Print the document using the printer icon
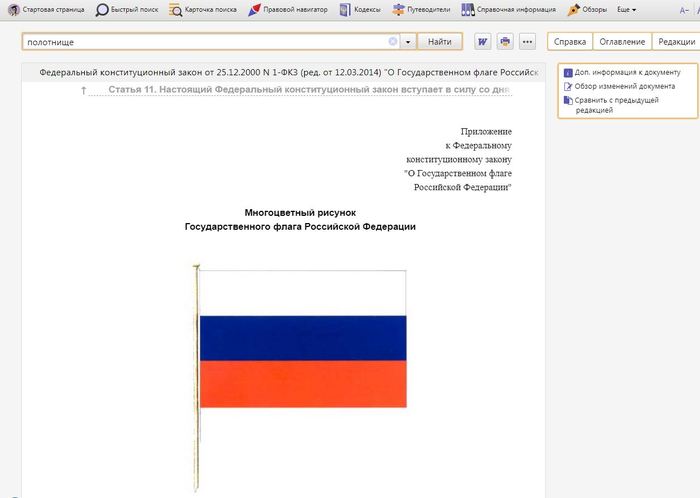The width and height of the screenshot is (700, 498). coord(505,42)
